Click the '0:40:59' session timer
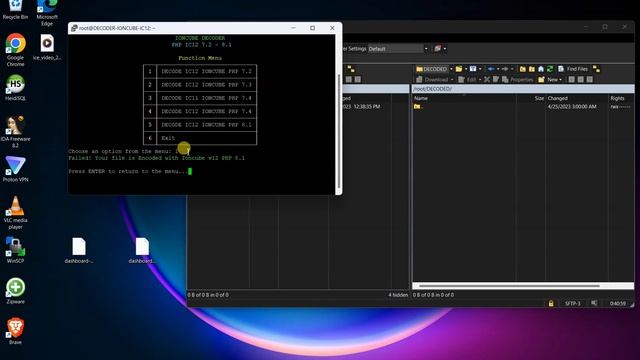 [x=618, y=303]
